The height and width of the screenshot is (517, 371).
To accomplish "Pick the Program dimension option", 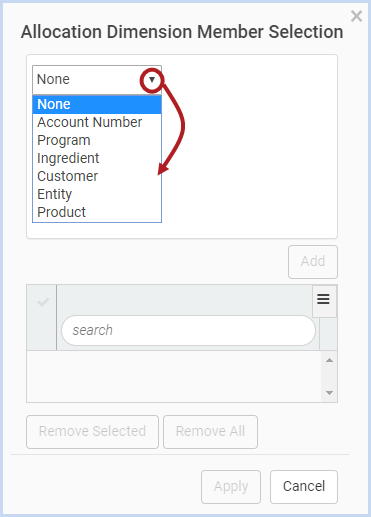I will [x=97, y=140].
